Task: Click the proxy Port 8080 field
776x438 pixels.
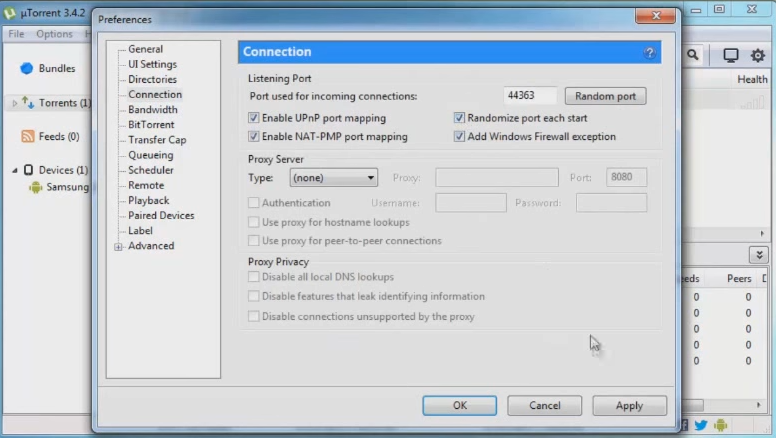Action: [627, 177]
